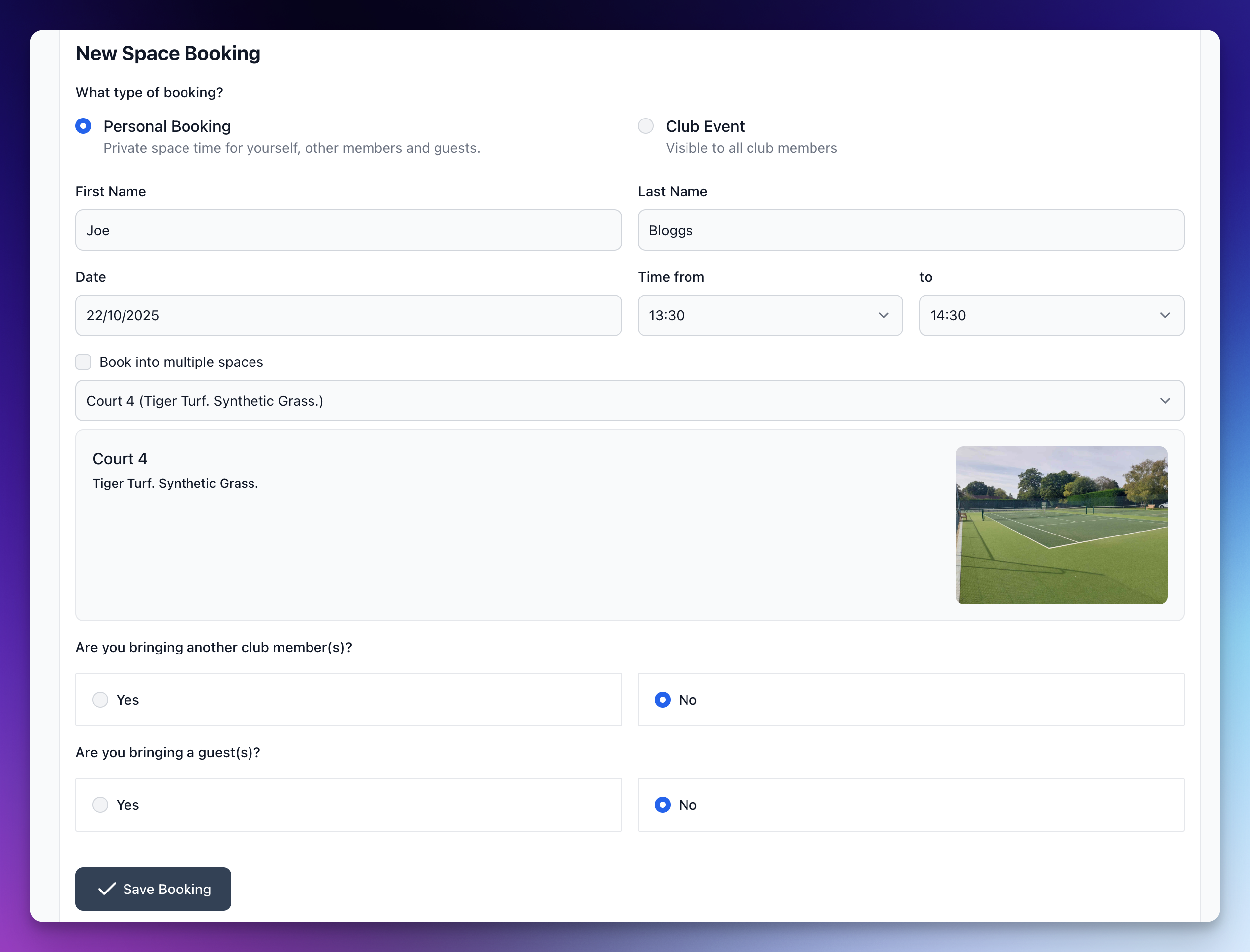The height and width of the screenshot is (952, 1250).
Task: Open the 'Time from' dropdown chevron
Action: [884, 315]
